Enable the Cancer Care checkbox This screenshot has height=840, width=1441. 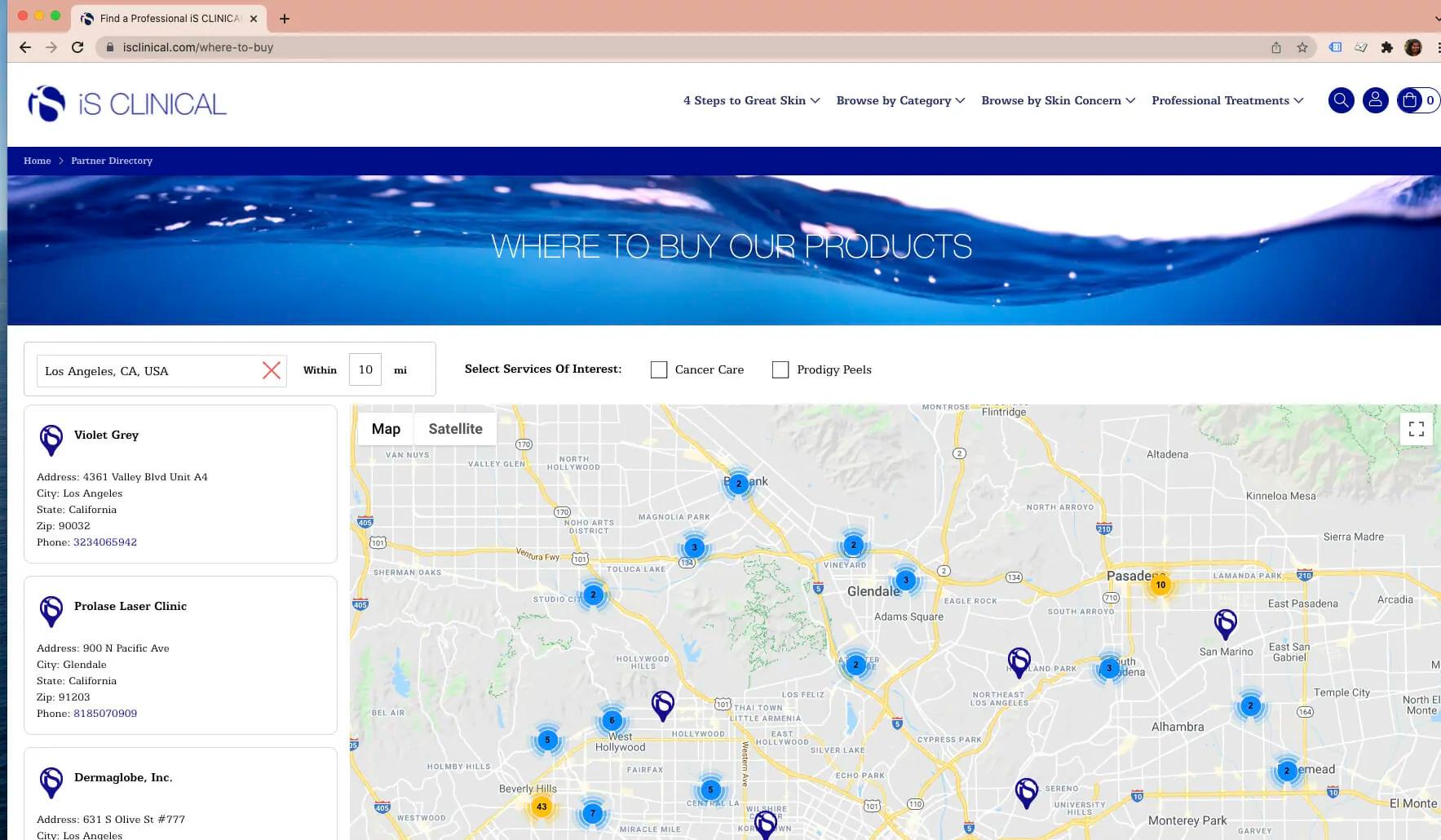tap(658, 369)
